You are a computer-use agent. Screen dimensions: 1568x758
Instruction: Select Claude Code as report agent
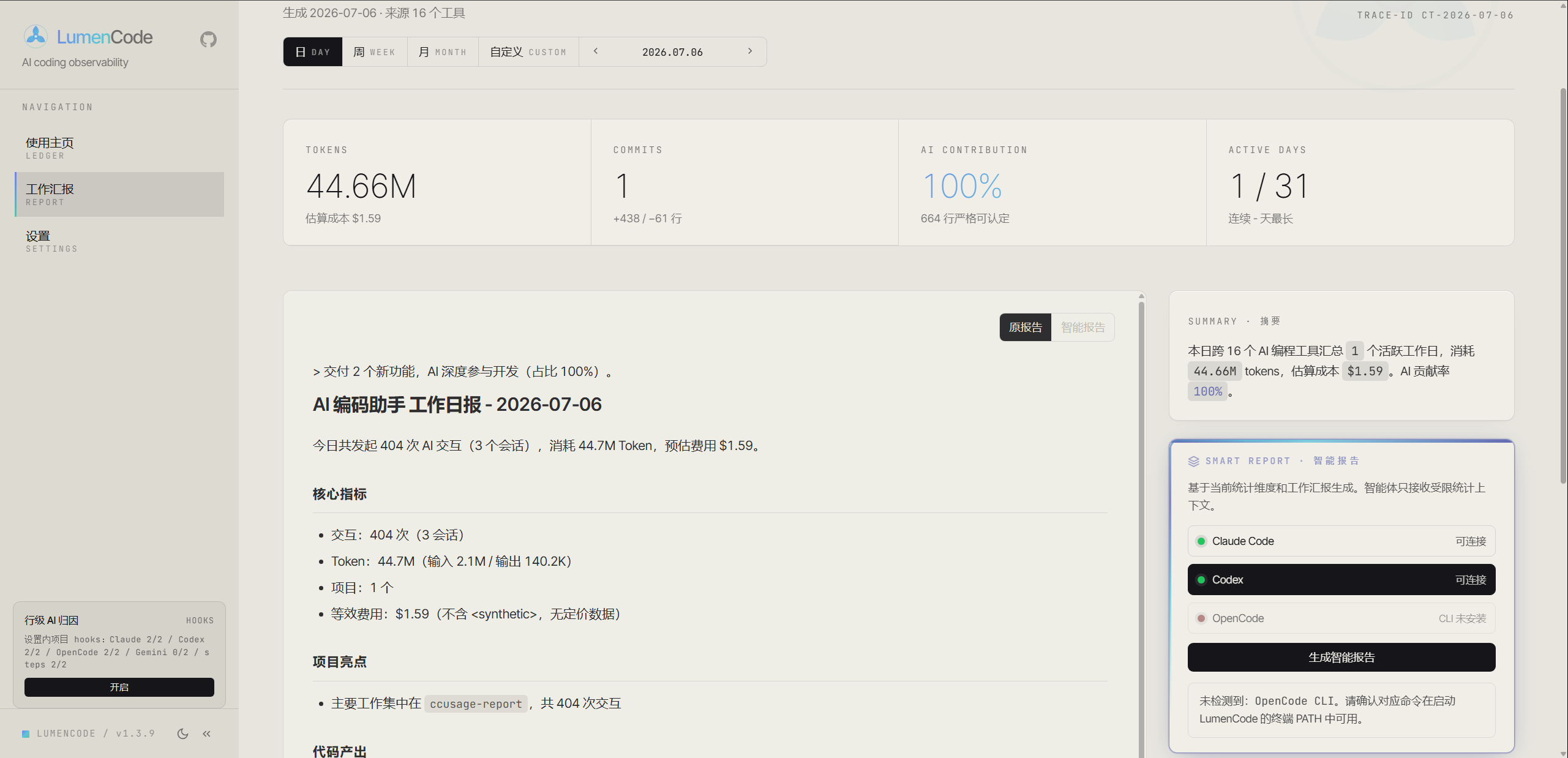(1341, 541)
